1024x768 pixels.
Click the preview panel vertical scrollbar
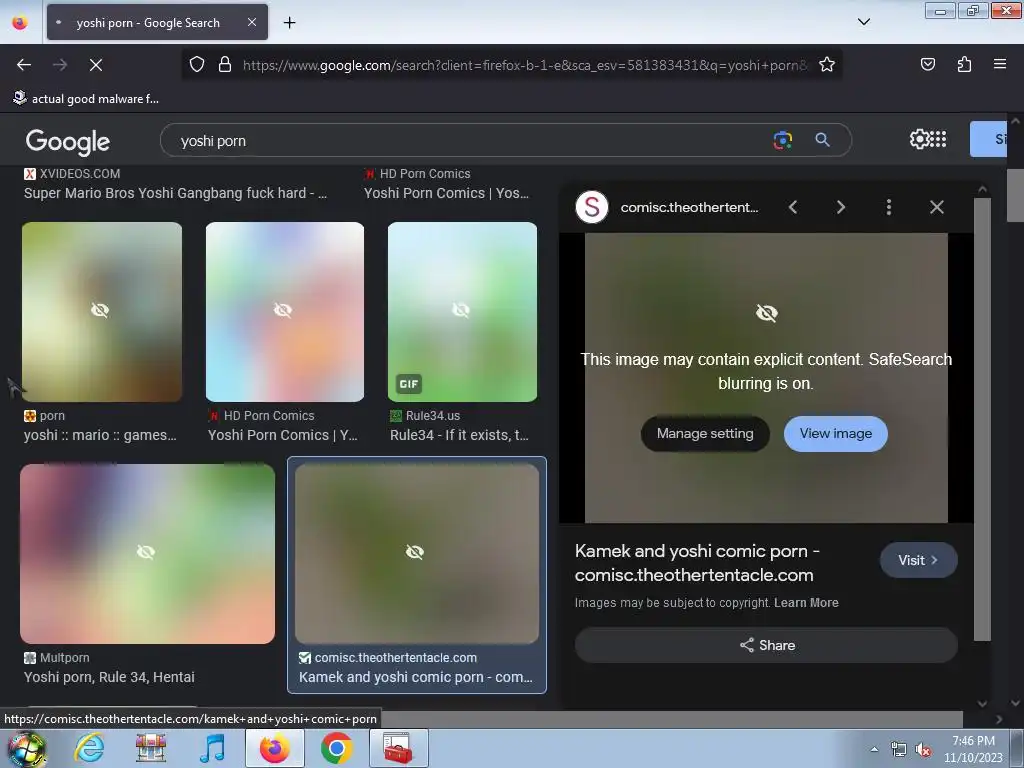[982, 418]
